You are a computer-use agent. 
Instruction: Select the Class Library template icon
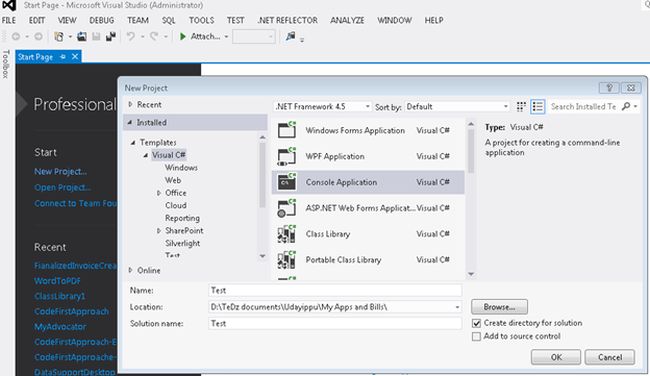[286, 234]
